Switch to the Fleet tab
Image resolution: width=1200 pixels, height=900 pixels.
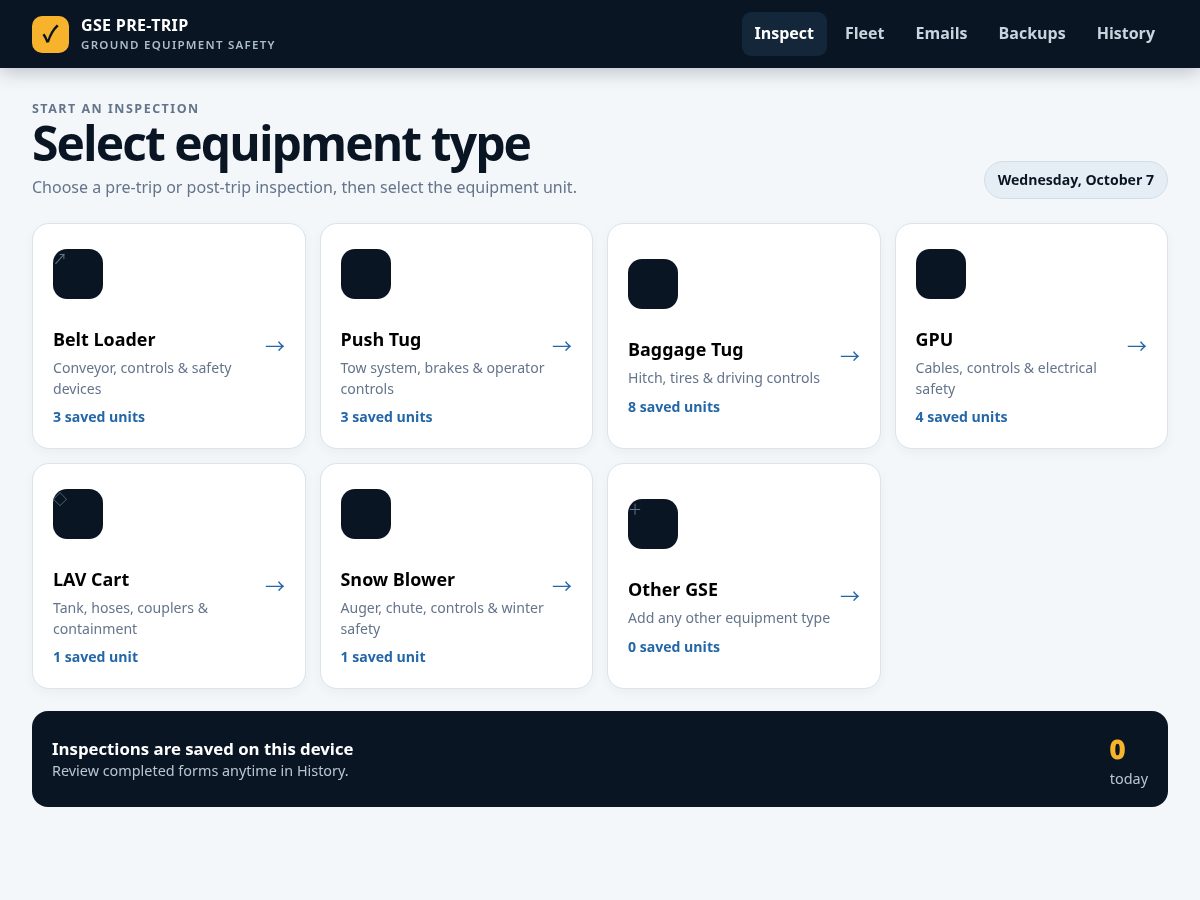(864, 34)
